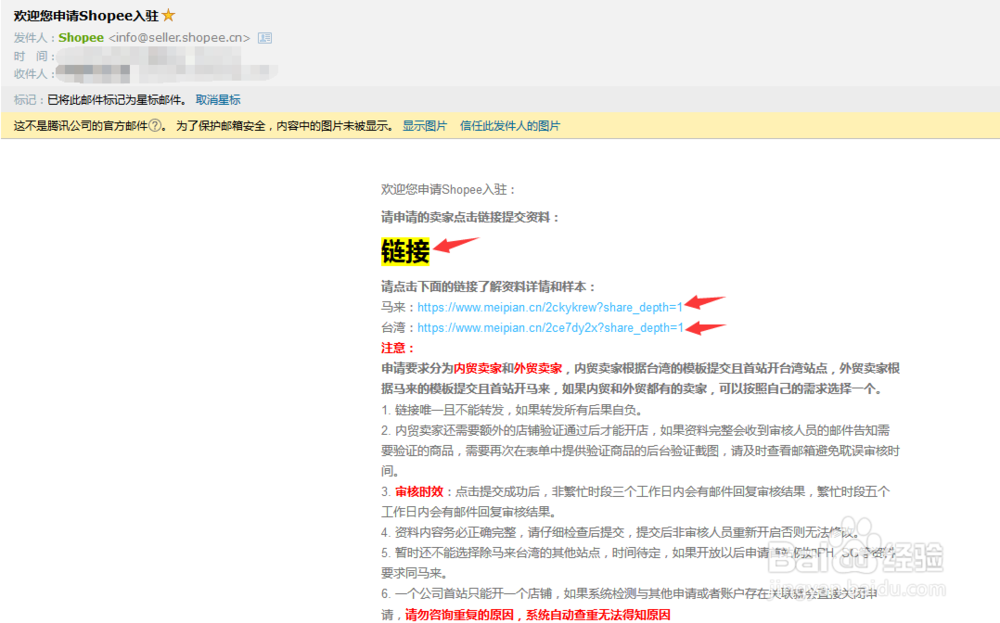Click 信任此发件人的图片 link
Screen dimensions: 1000x623
pyautogui.click(x=510, y=126)
